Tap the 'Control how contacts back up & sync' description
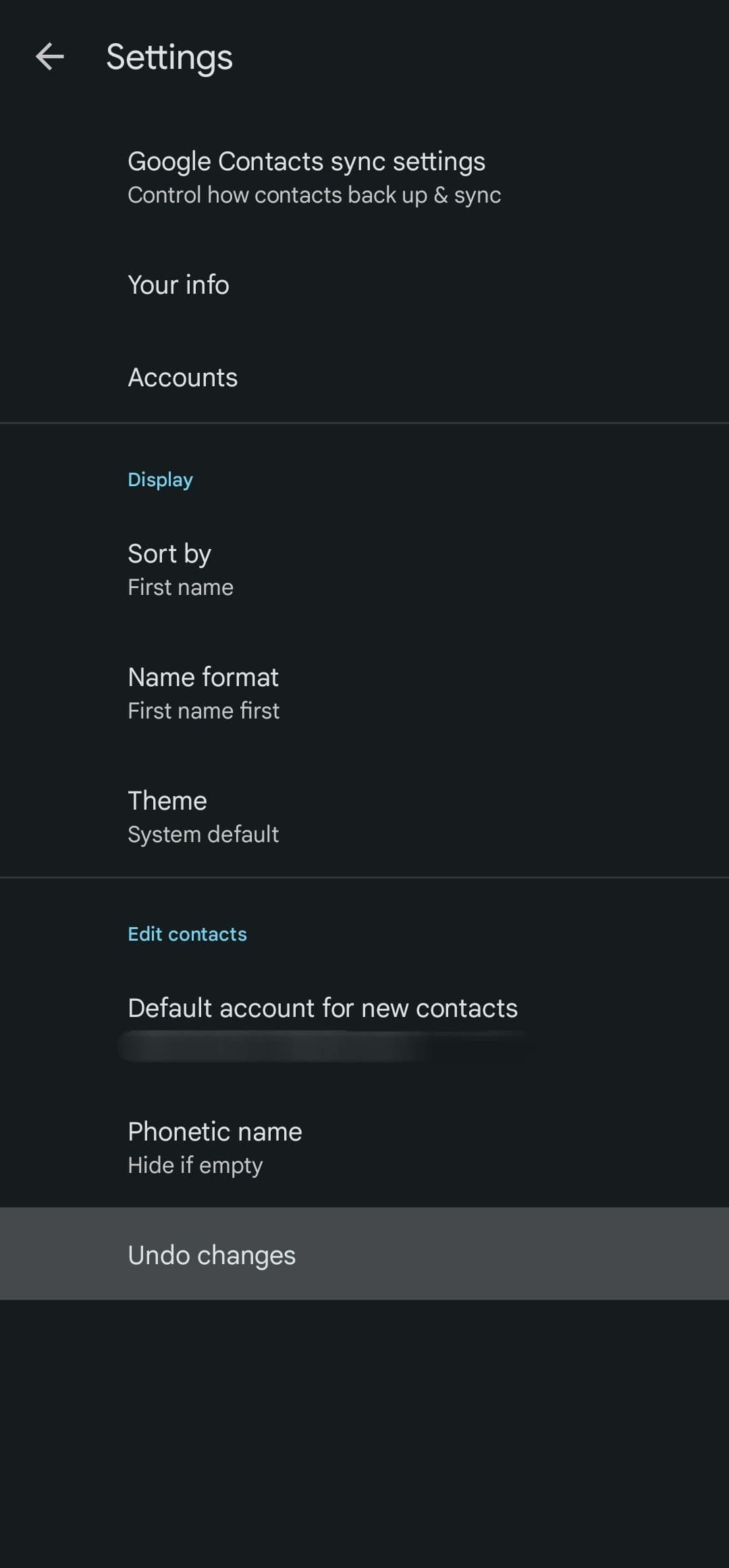The width and height of the screenshot is (729, 1568). pyautogui.click(x=314, y=195)
